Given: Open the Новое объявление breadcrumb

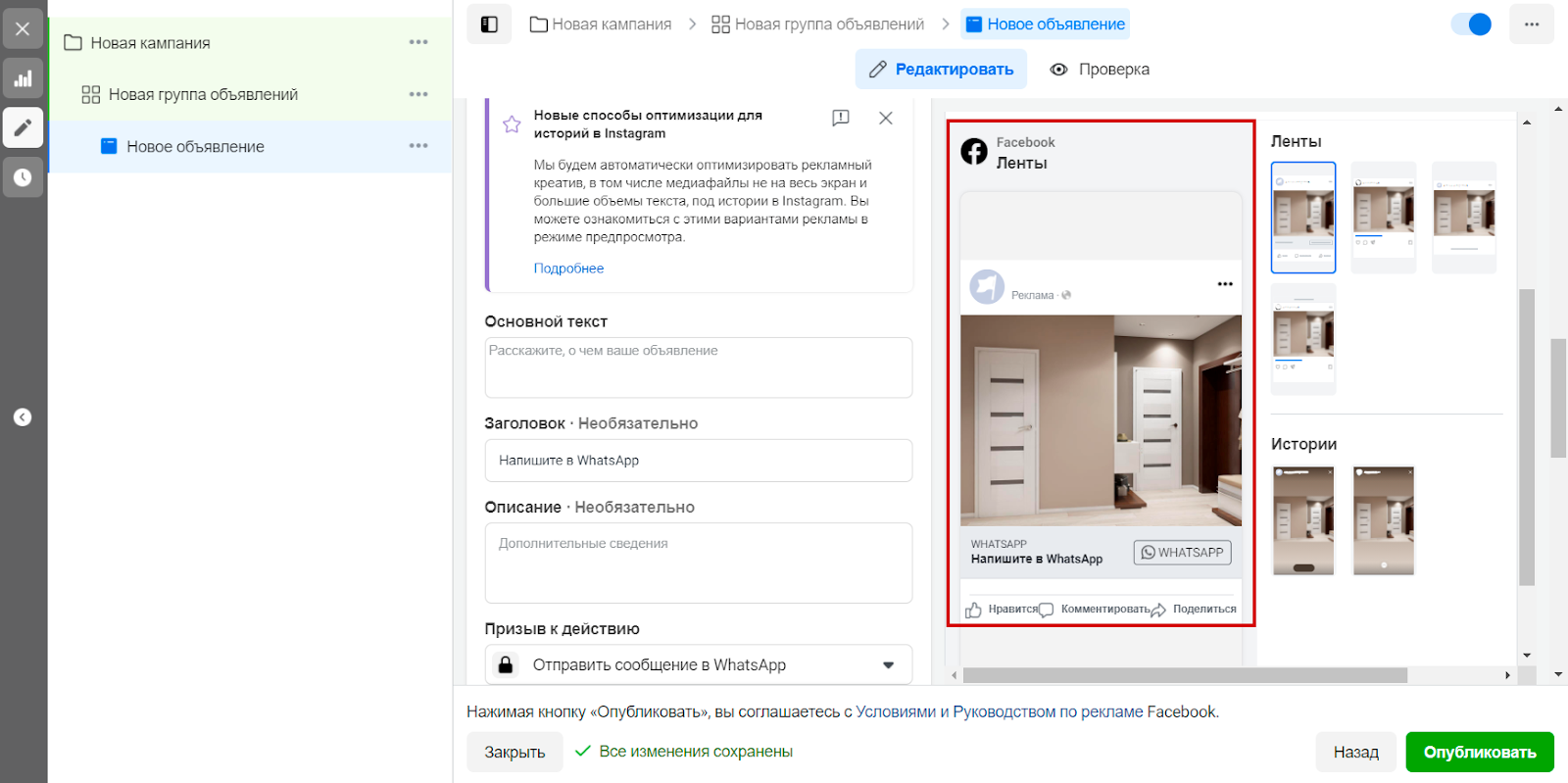Looking at the screenshot, I should (x=1045, y=24).
